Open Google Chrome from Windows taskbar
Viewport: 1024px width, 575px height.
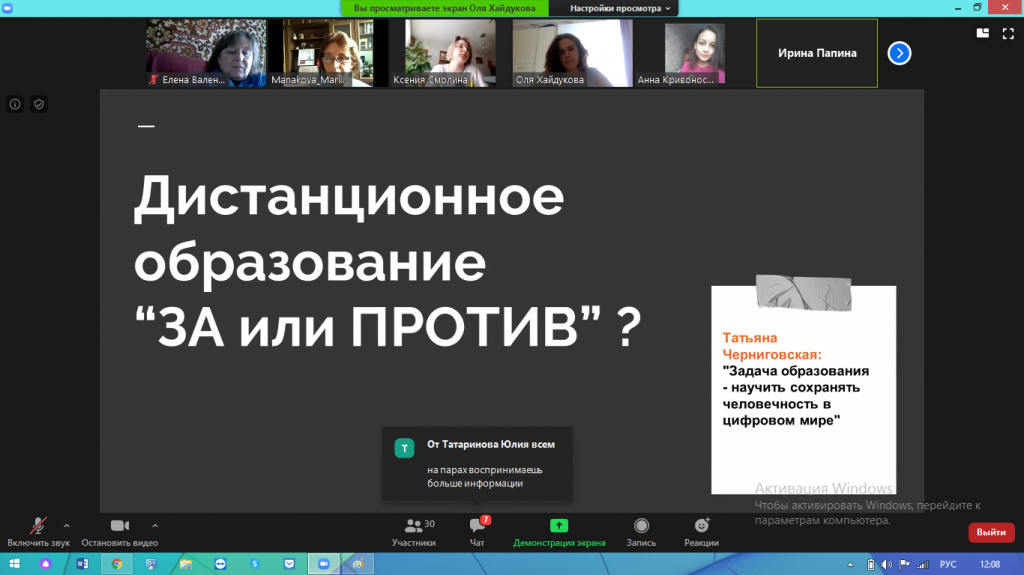click(x=117, y=564)
